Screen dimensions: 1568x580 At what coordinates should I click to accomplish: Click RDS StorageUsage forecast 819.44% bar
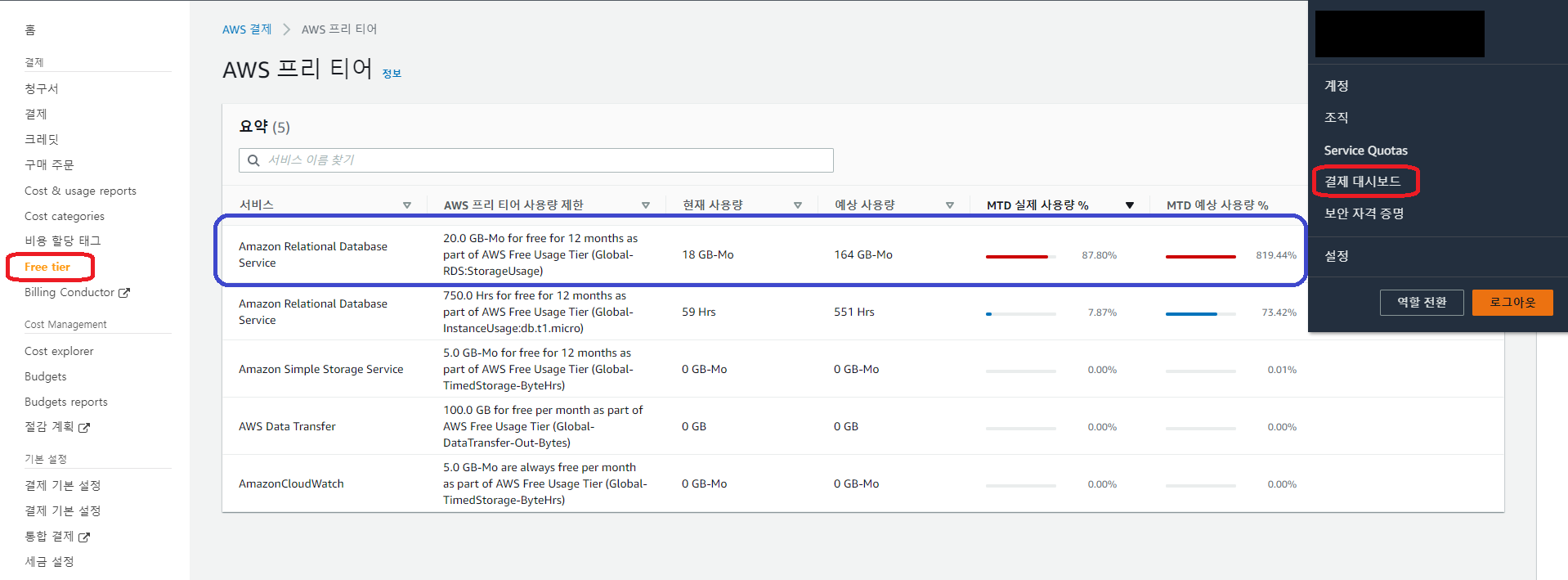[x=1200, y=257]
